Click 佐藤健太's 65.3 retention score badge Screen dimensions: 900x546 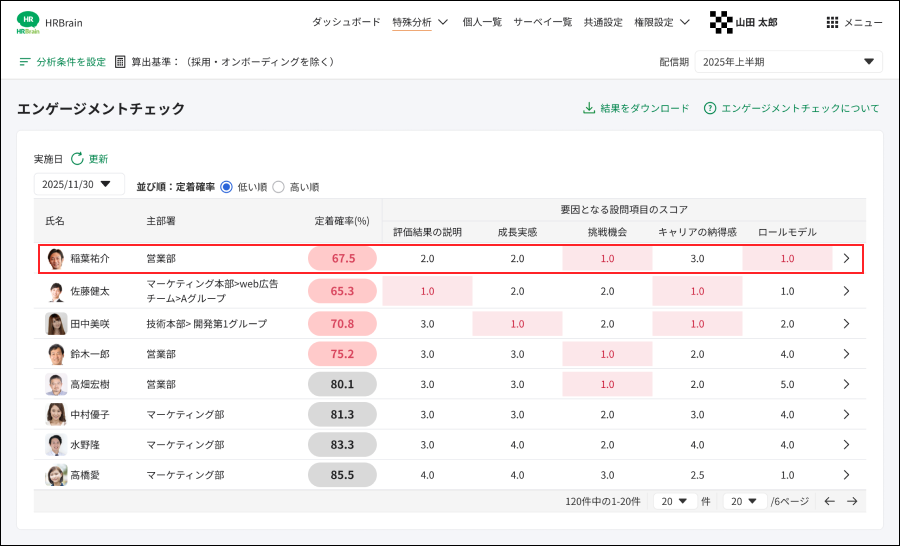click(342, 291)
